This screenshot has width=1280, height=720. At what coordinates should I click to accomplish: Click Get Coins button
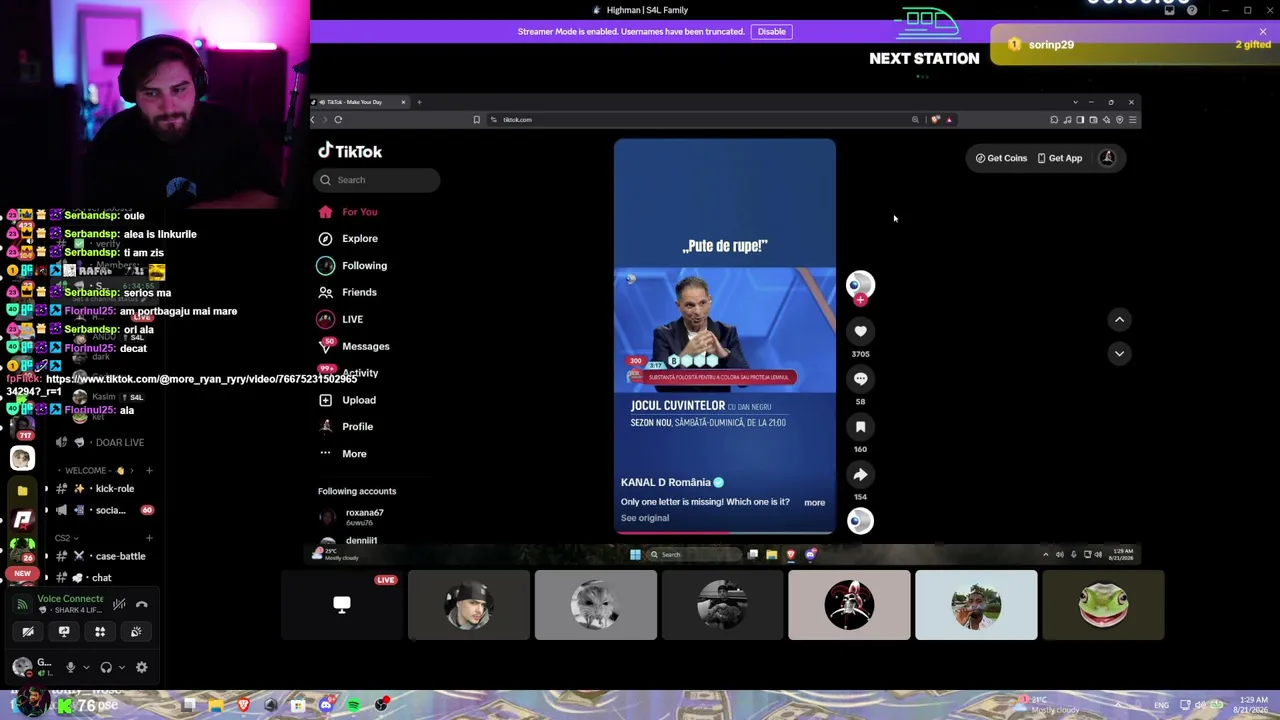[1001, 158]
